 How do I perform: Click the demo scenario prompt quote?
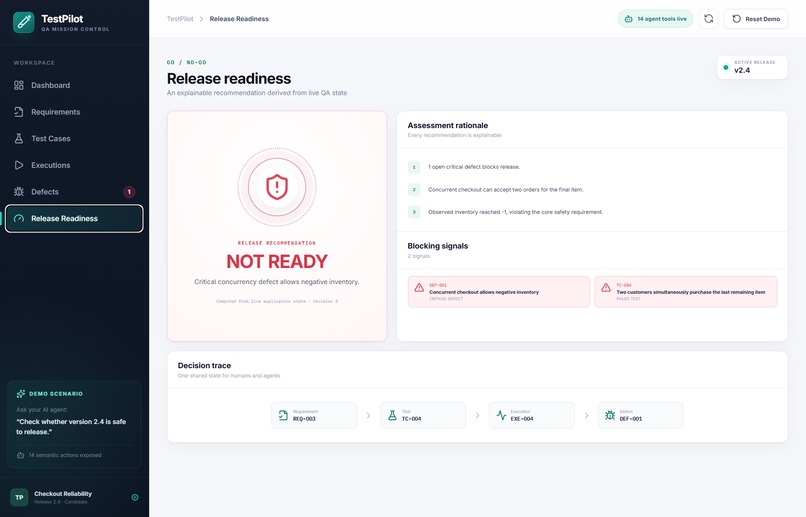pos(71,427)
